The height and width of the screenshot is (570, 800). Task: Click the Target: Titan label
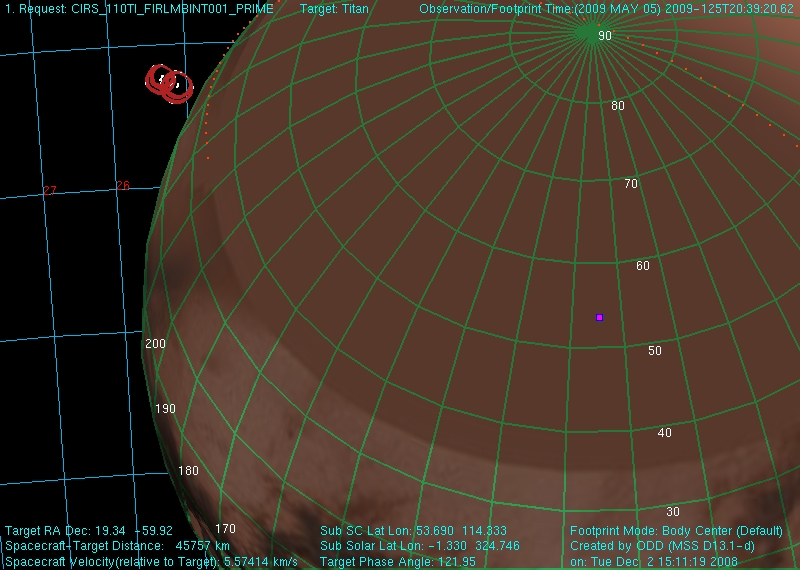334,9
